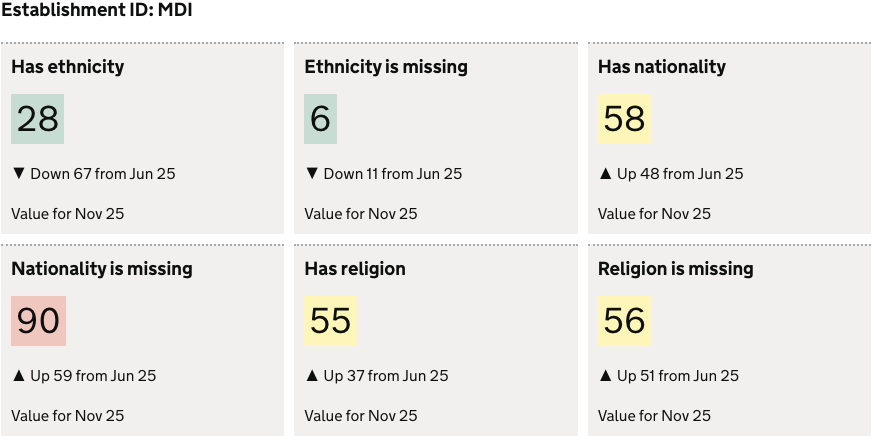Click the up arrow in Religion is missing card

tap(605, 376)
